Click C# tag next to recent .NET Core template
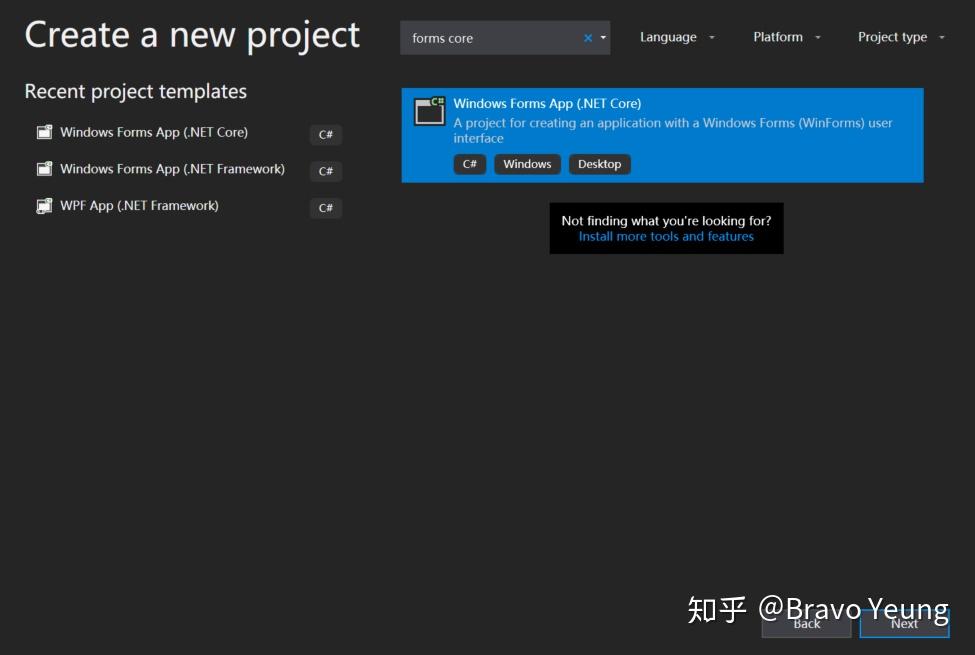 [x=326, y=134]
